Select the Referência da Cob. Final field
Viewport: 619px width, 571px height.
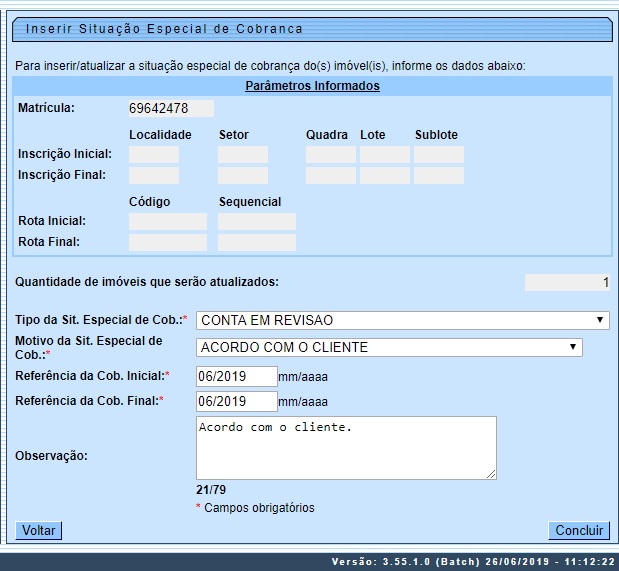pyautogui.click(x=236, y=401)
